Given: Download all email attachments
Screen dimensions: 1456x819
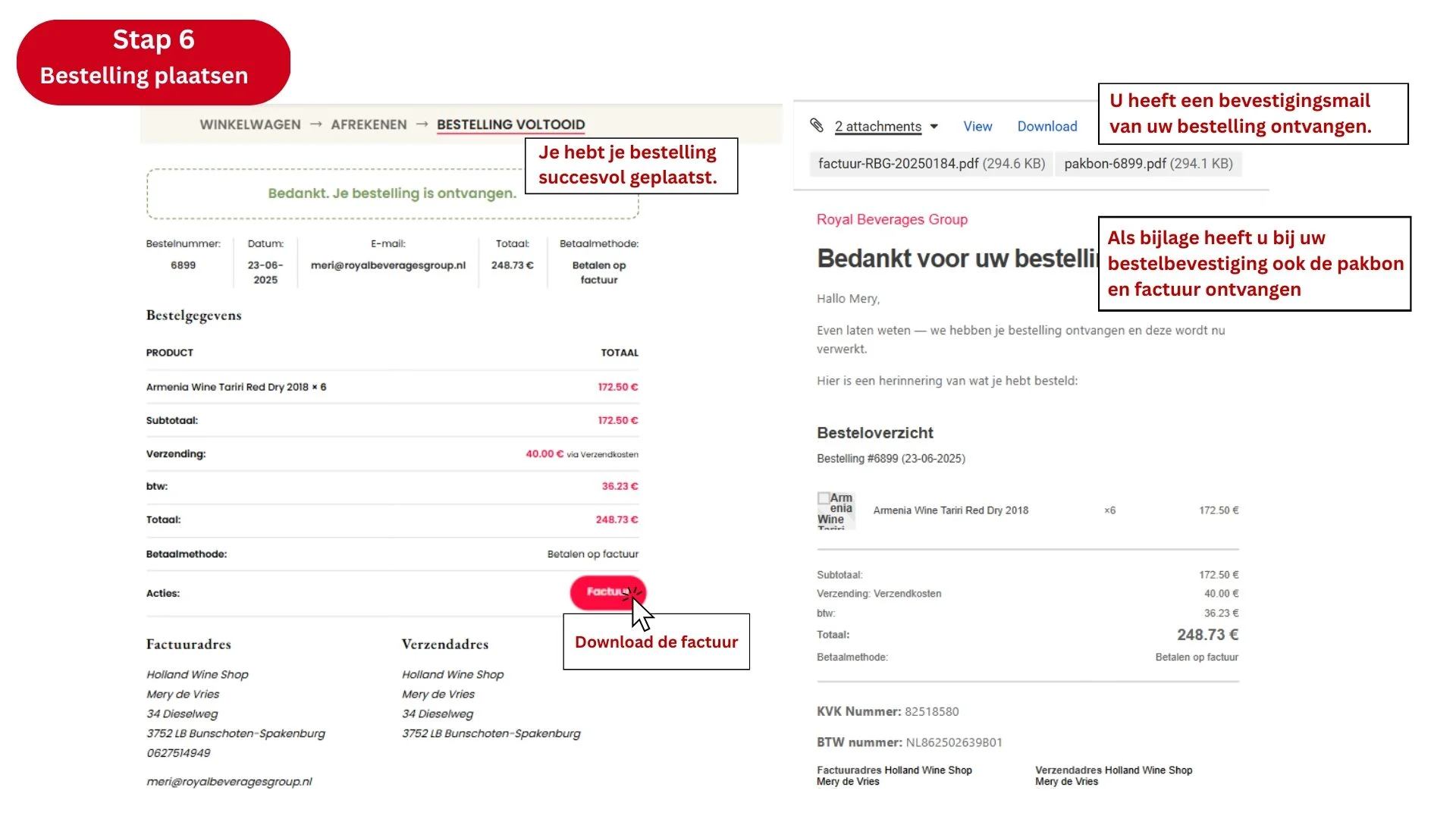Looking at the screenshot, I should pos(1046,127).
